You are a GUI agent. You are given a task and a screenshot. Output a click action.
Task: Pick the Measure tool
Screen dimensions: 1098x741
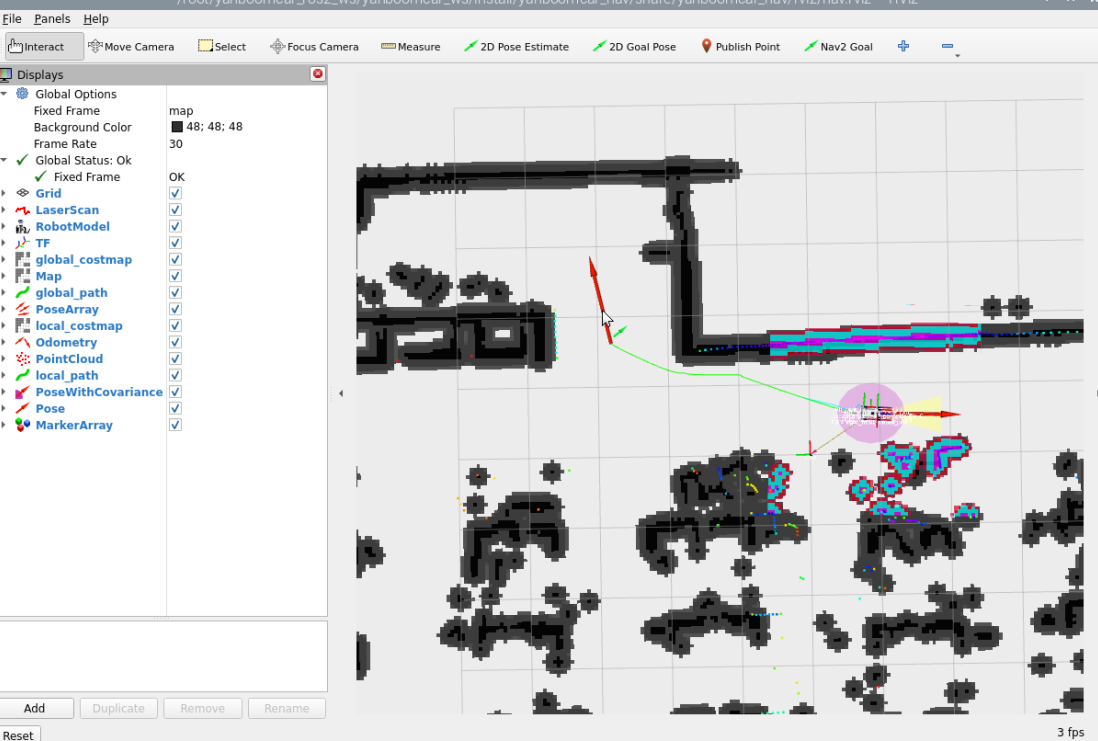tap(410, 47)
